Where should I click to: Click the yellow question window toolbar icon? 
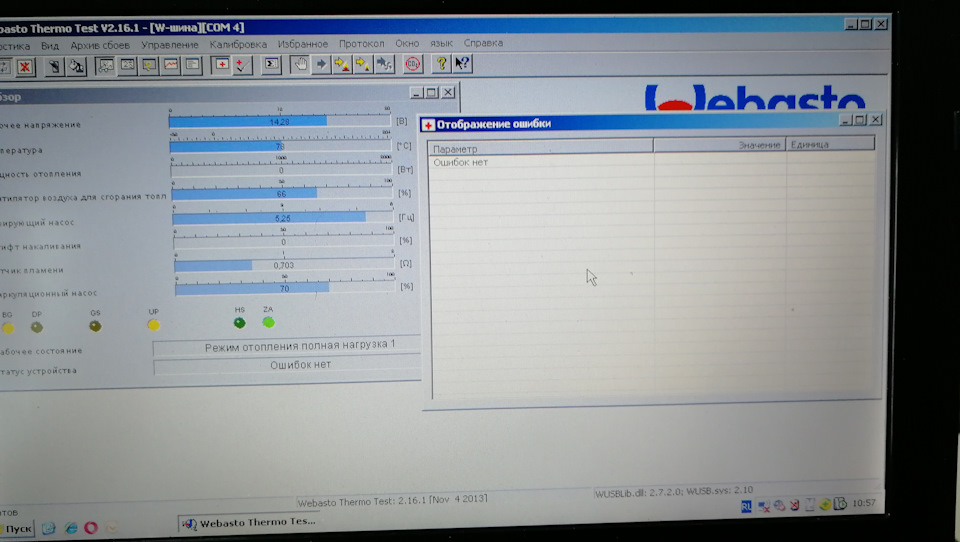pos(149,66)
